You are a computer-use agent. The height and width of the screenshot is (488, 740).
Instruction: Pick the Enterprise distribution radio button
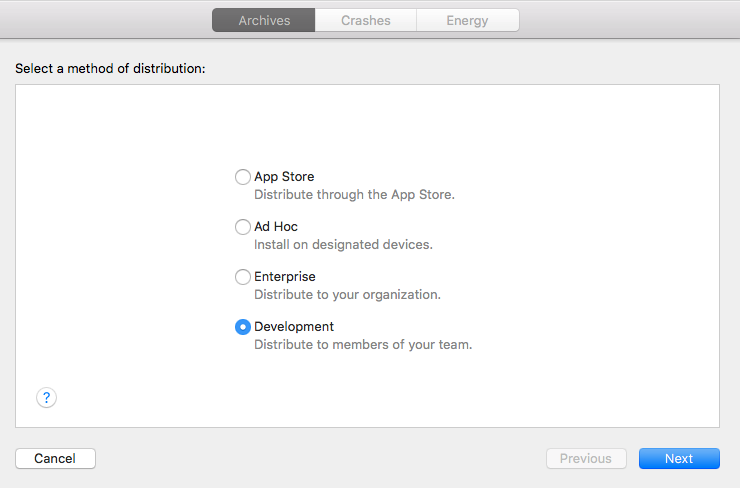pos(243,277)
